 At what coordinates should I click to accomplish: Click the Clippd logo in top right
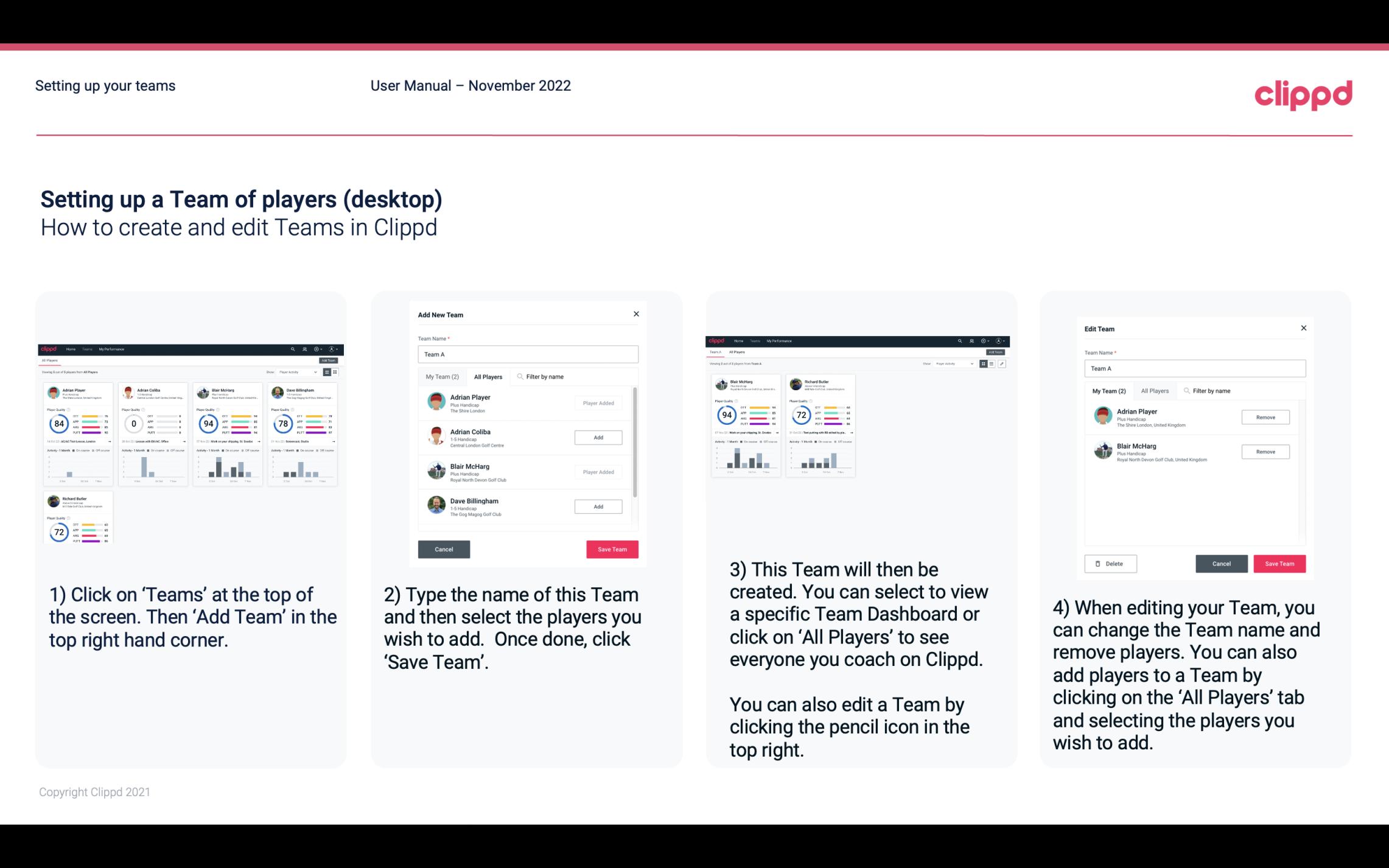[1302, 93]
